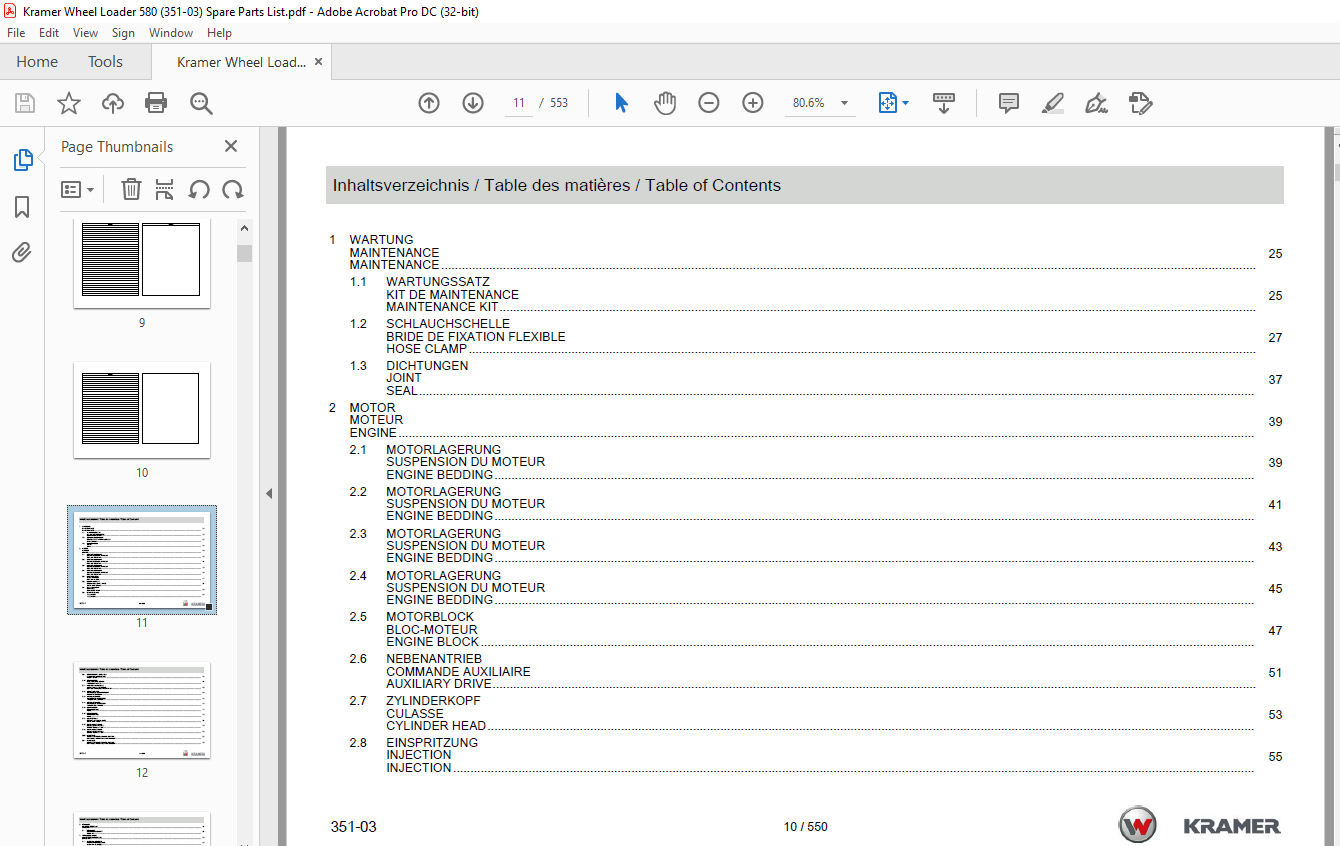The height and width of the screenshot is (846, 1340).
Task: Switch to the Home tab
Action: coord(37,62)
